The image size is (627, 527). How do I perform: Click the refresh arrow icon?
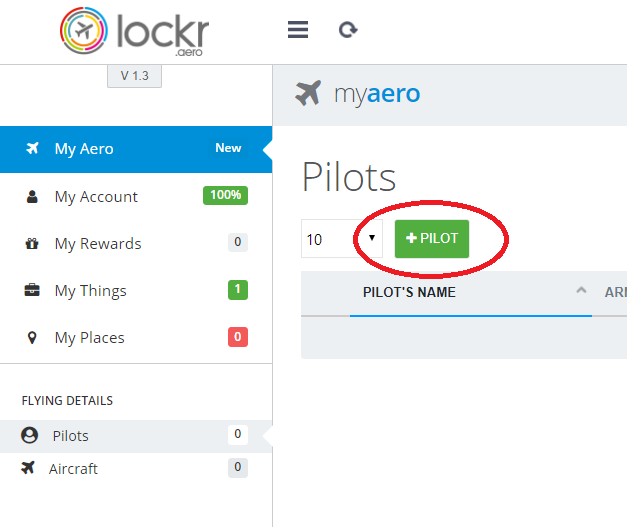tap(348, 30)
